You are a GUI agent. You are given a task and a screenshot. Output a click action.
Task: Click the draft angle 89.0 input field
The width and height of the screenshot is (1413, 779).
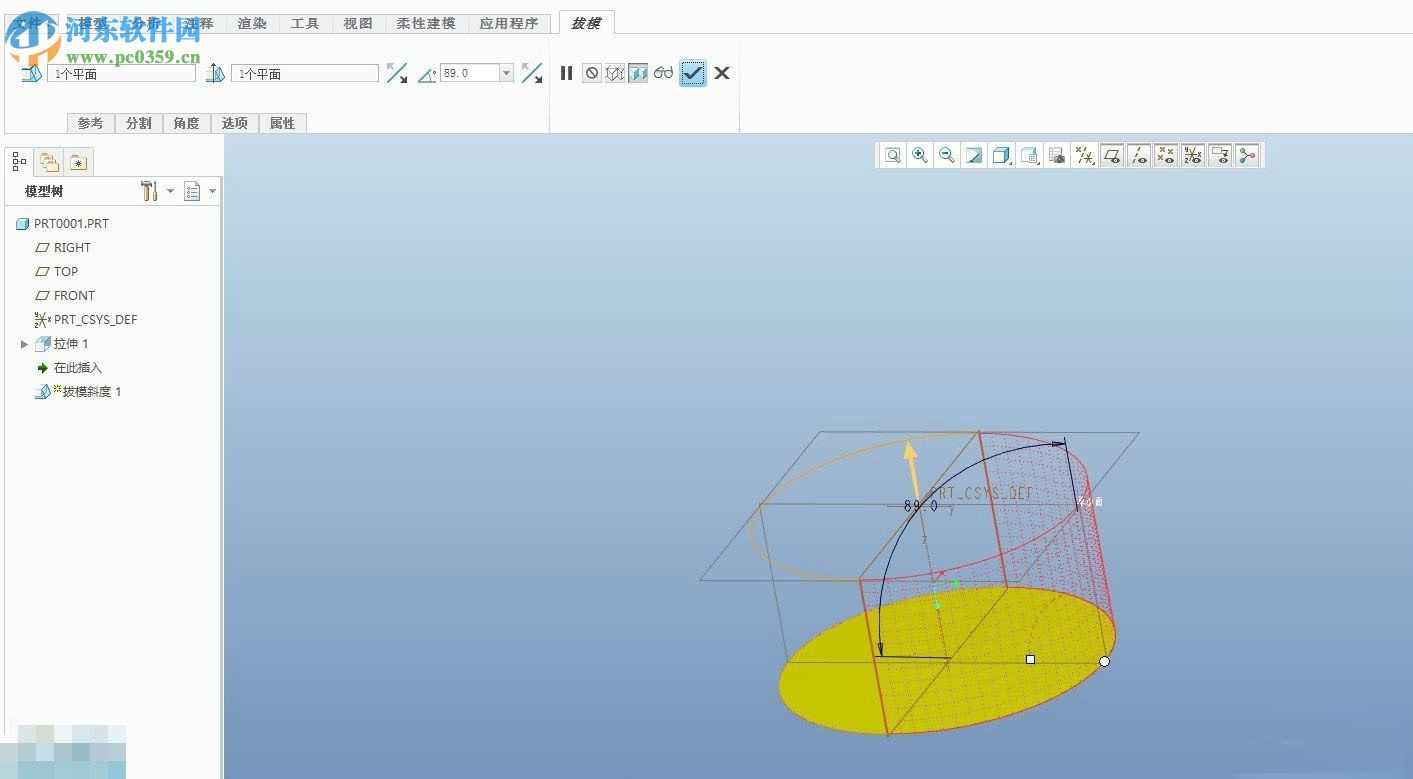(469, 73)
